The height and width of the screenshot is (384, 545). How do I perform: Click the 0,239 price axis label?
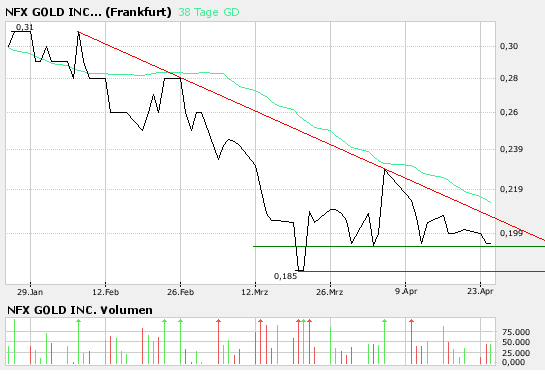click(511, 149)
